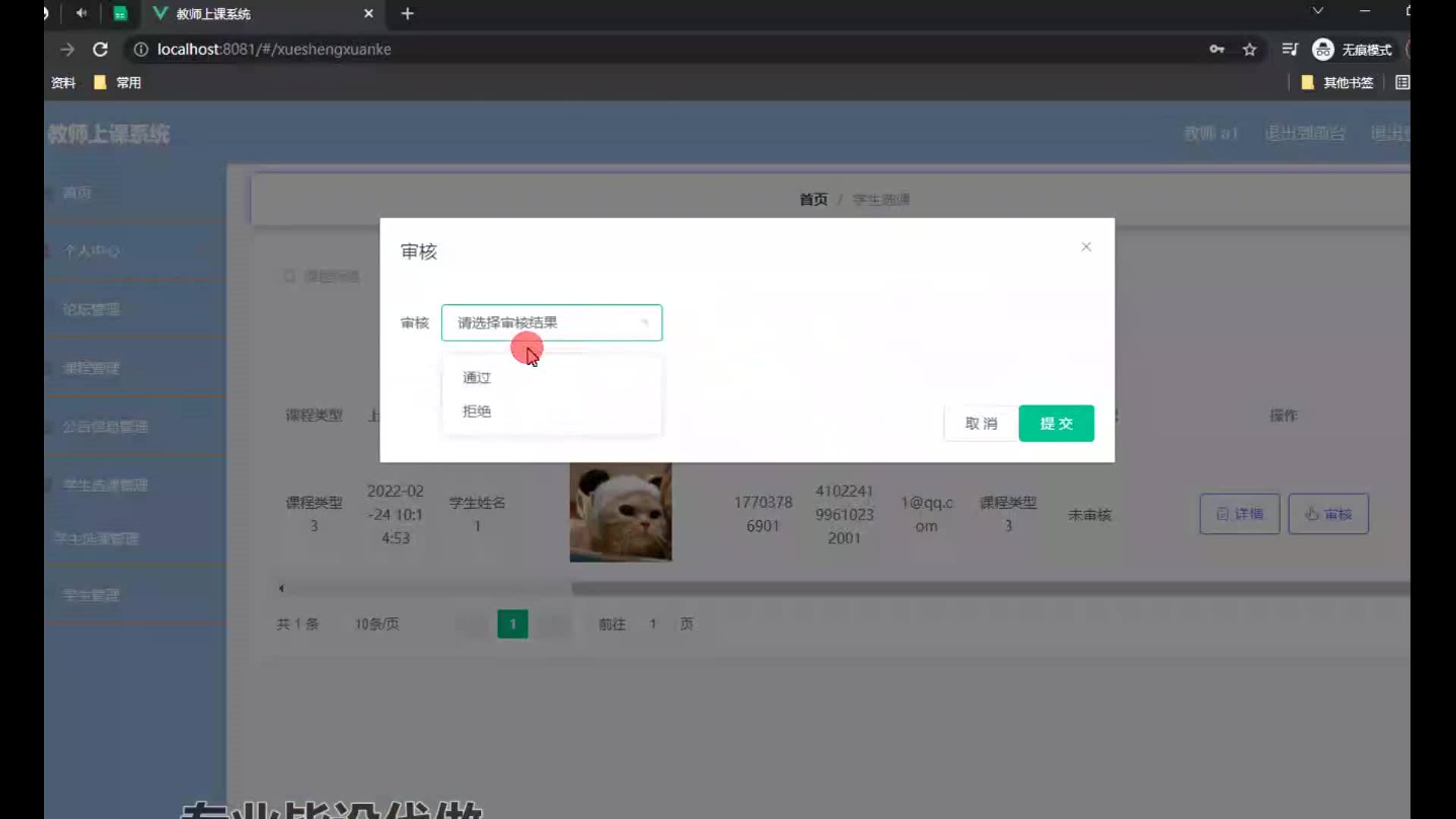Click 退出到前台 in the header
The height and width of the screenshot is (819, 1456).
tap(1304, 133)
